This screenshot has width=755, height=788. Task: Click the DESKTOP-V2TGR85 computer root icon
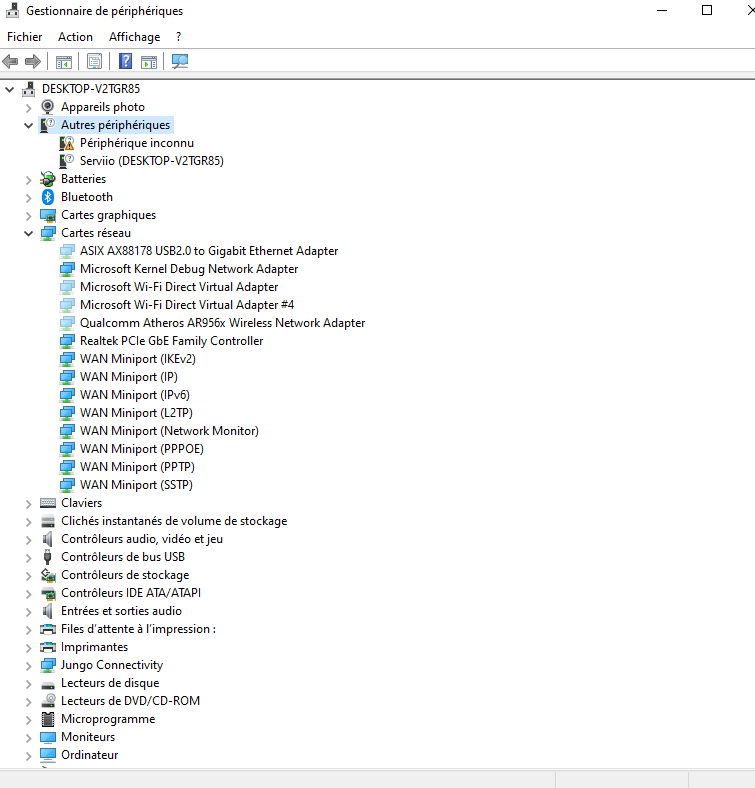point(29,89)
